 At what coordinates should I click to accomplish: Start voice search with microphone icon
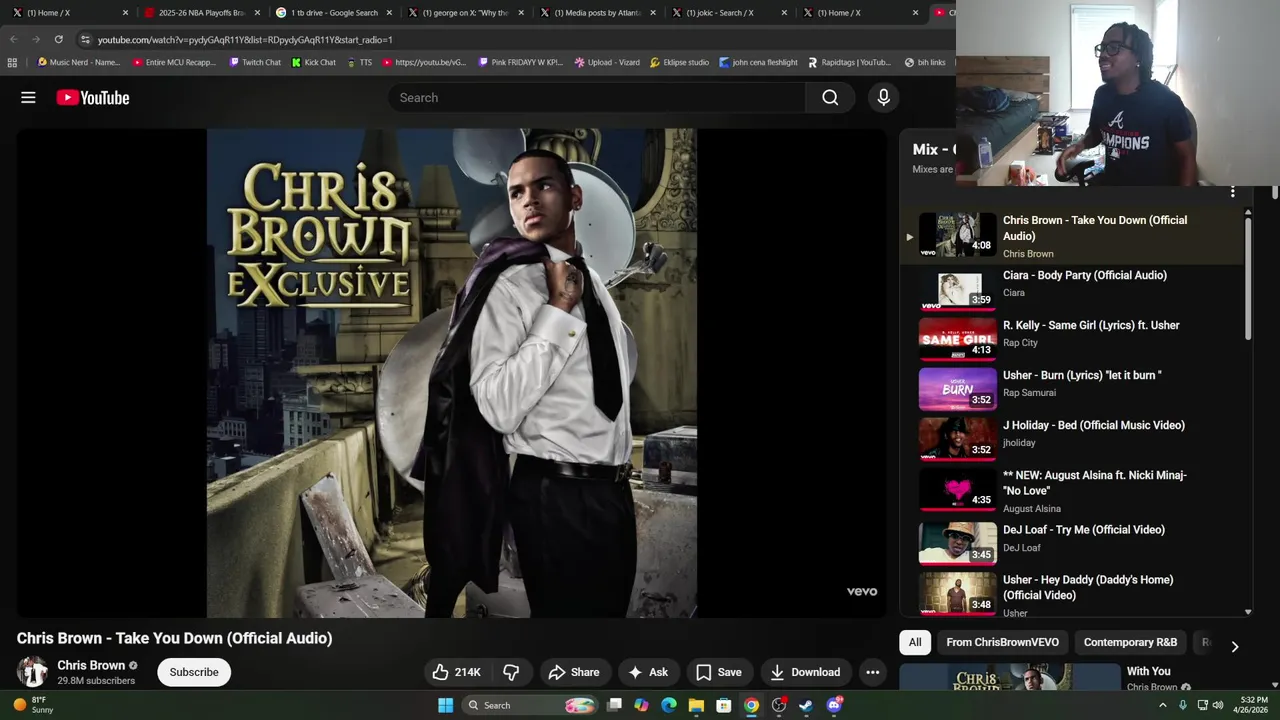point(883,97)
